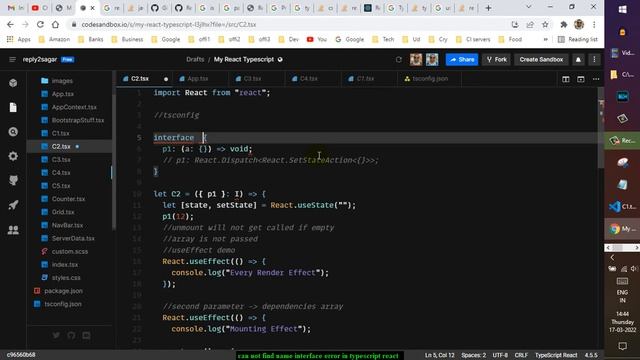Click the refresh icon near the avatars
The image size is (640, 360).
tap(399, 60)
